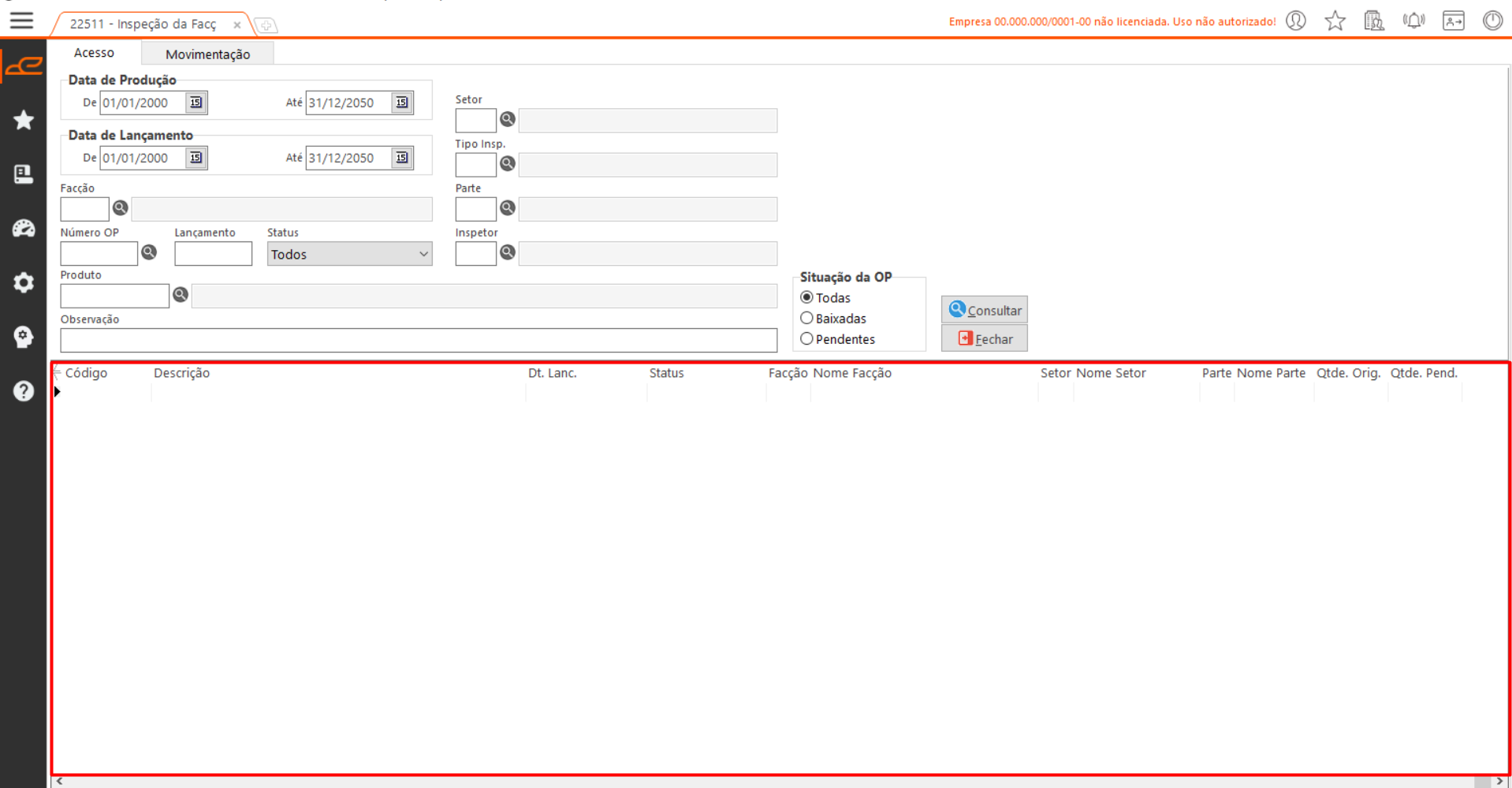Switch to the Movimentação tab
Image resolution: width=1512 pixels, height=788 pixels.
pos(207,54)
